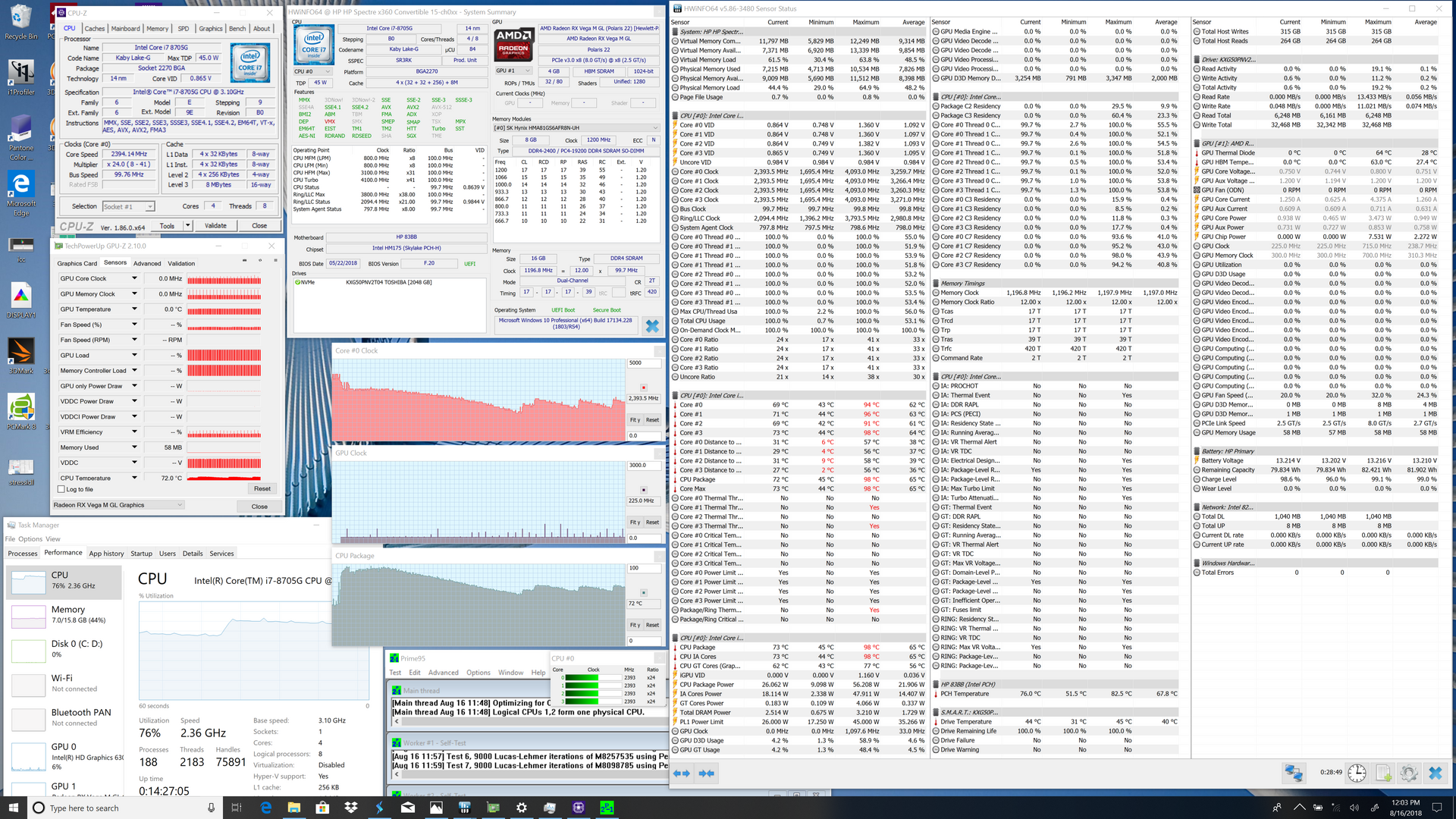Image resolution: width=1456 pixels, height=819 pixels.
Task: Open GPU Temperature sensor dropdown
Action: 134,309
